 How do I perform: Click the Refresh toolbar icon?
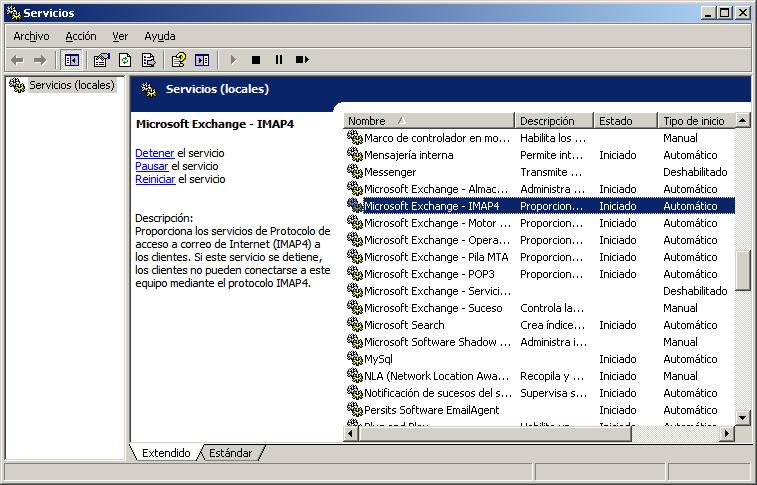(x=125, y=60)
